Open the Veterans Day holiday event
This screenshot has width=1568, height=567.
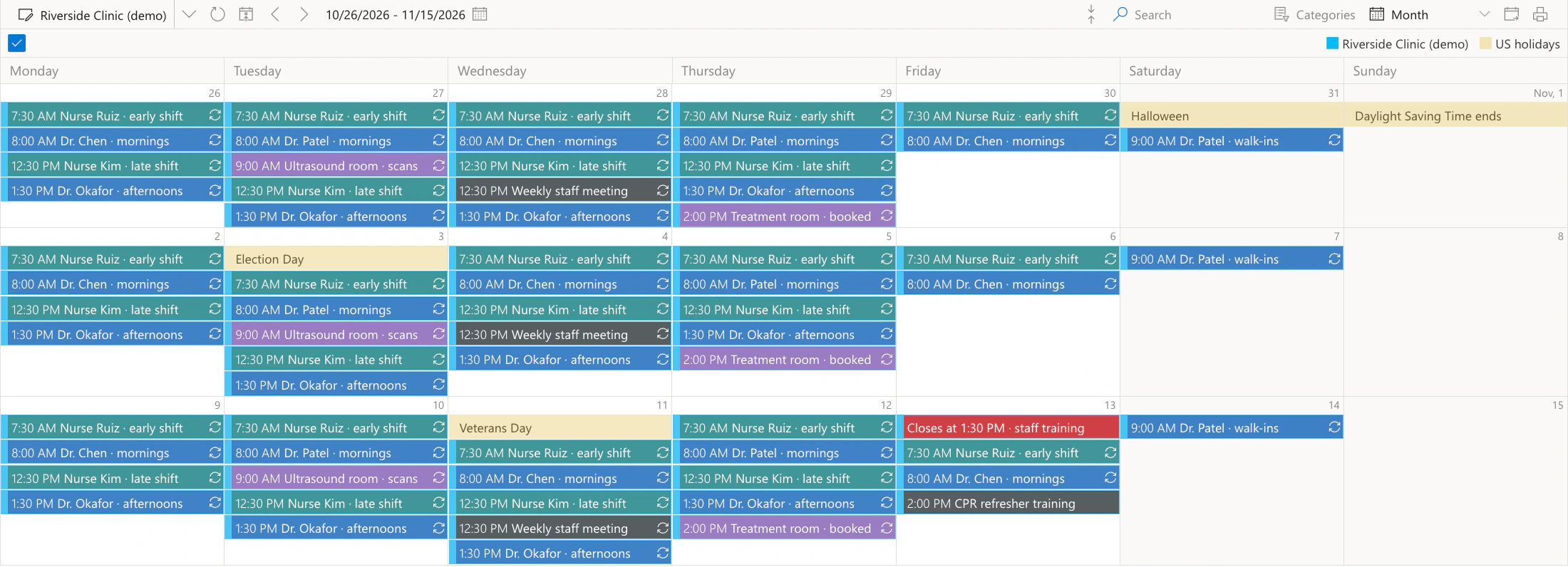(x=560, y=427)
